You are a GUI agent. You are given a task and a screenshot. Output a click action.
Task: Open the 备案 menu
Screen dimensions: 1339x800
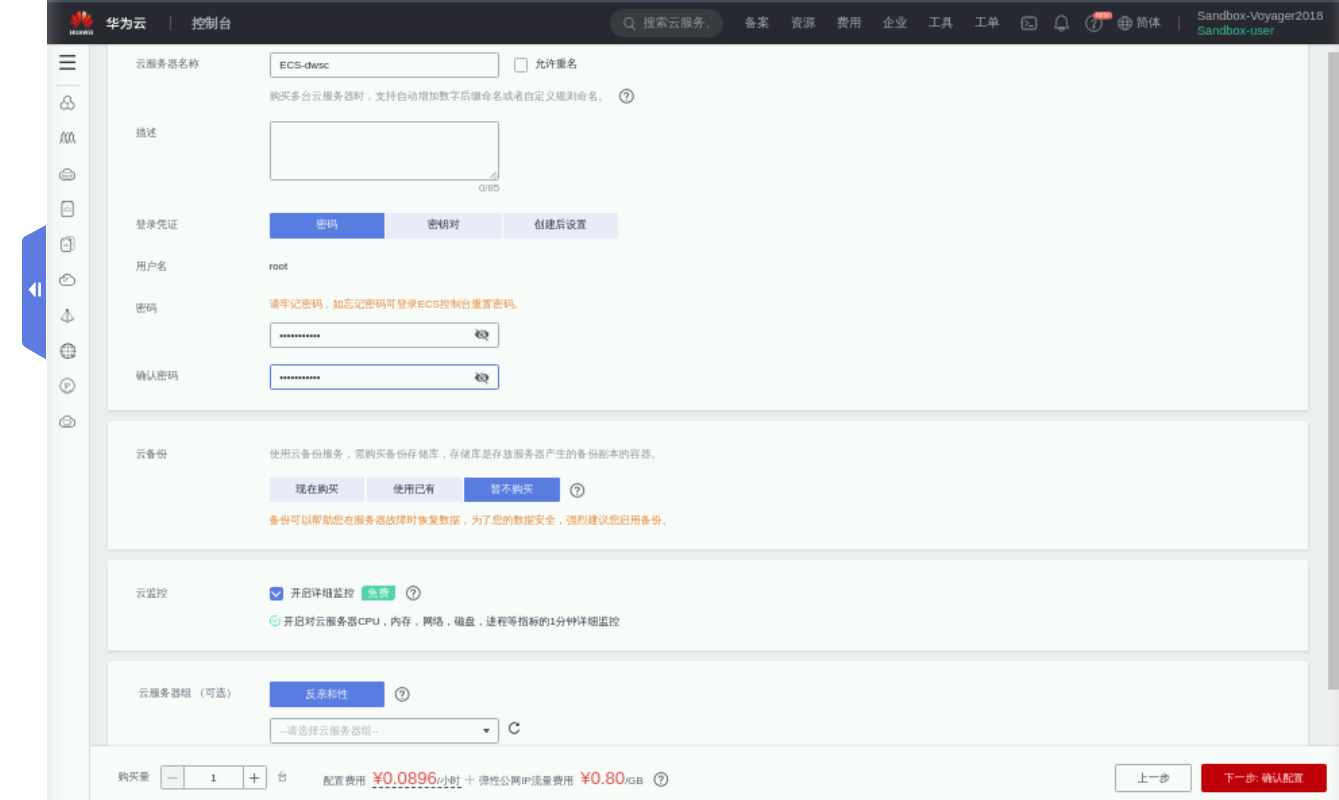coord(757,23)
